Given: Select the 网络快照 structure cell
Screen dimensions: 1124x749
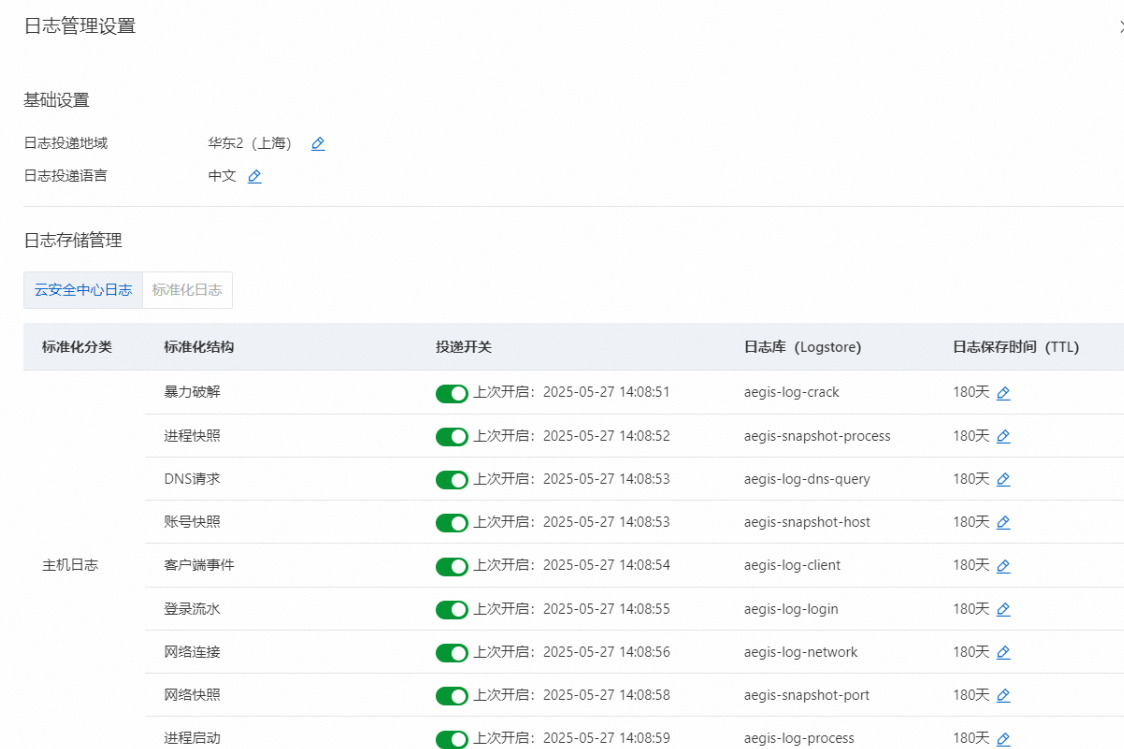Looking at the screenshot, I should 192,695.
